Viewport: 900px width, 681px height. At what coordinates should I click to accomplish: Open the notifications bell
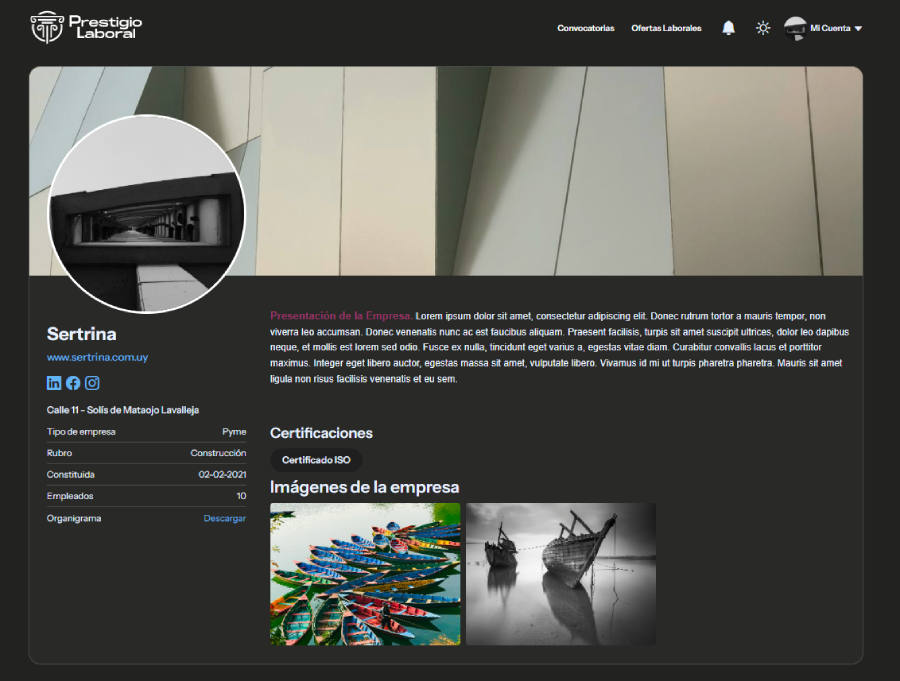pos(728,28)
